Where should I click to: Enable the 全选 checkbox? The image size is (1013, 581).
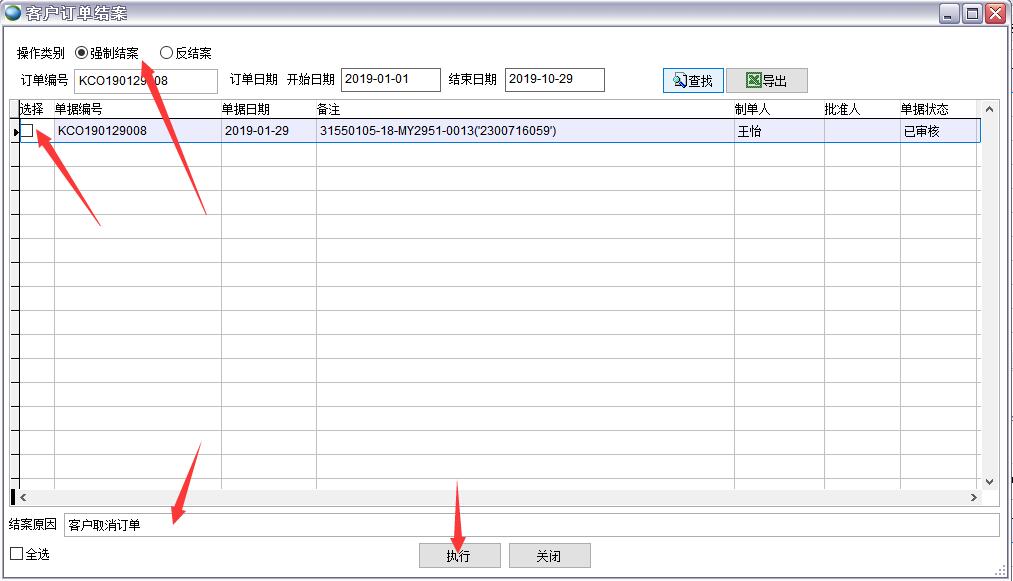17,554
